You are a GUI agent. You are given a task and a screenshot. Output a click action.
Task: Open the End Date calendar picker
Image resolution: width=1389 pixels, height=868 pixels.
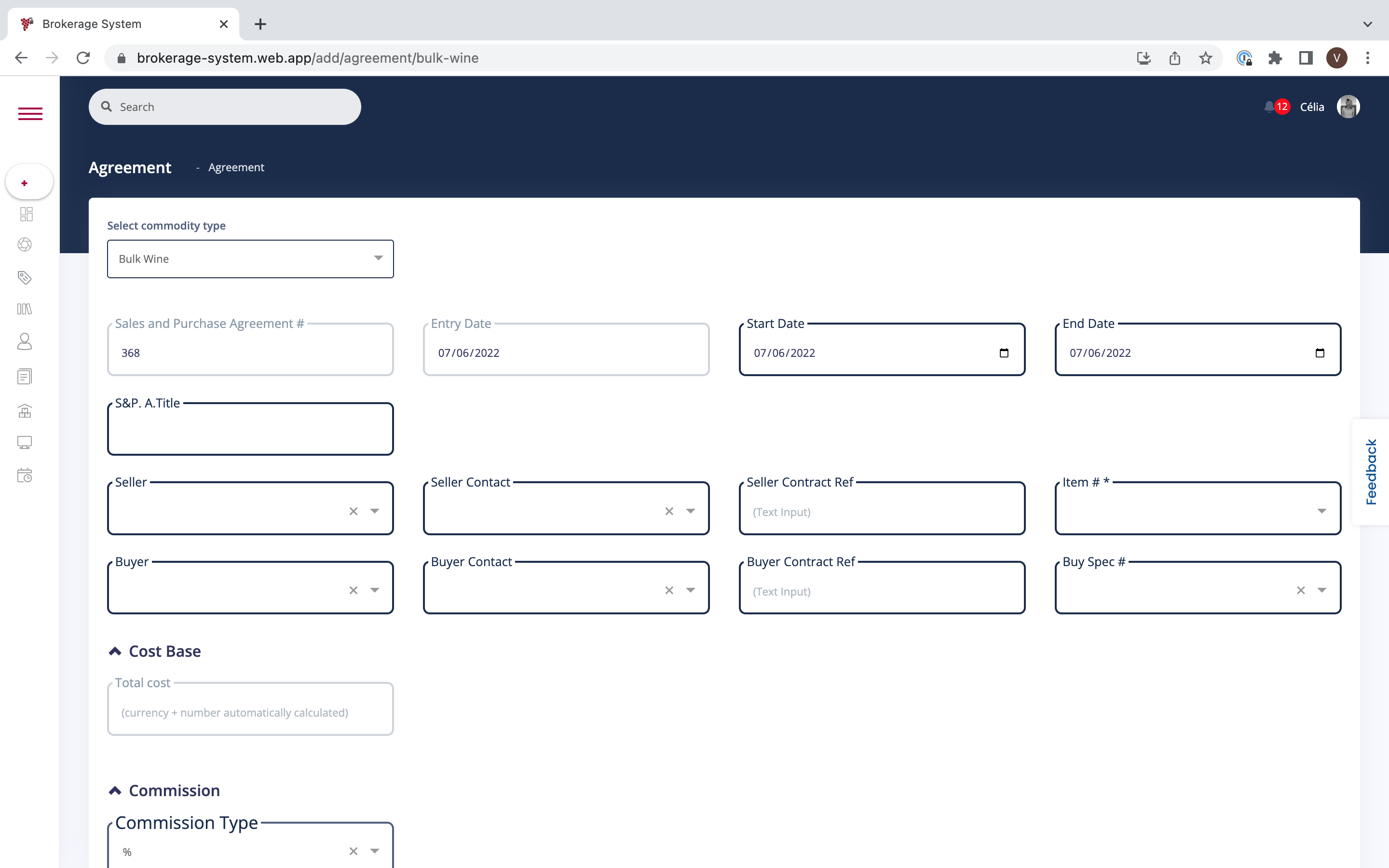[x=1320, y=353]
